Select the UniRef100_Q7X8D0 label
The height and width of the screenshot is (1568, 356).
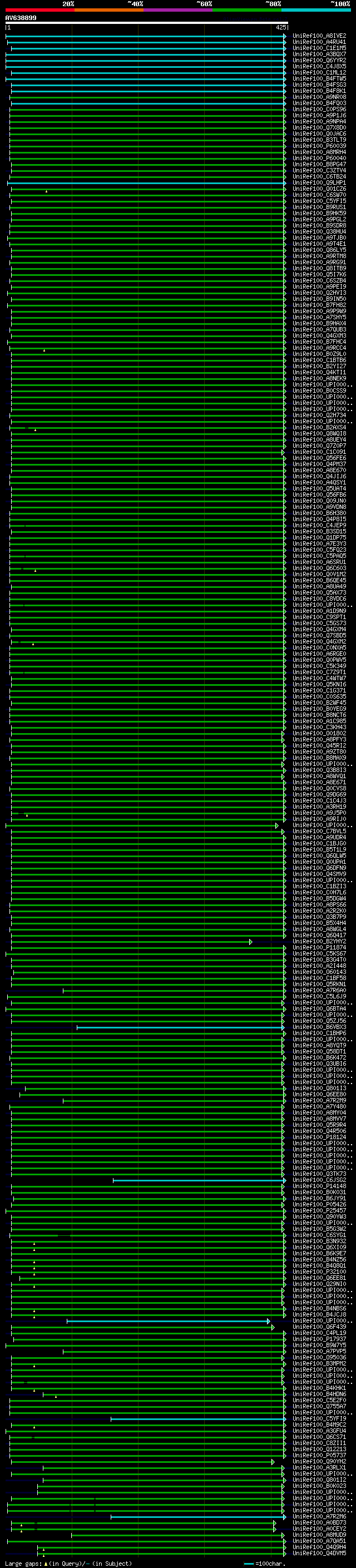coord(319,127)
